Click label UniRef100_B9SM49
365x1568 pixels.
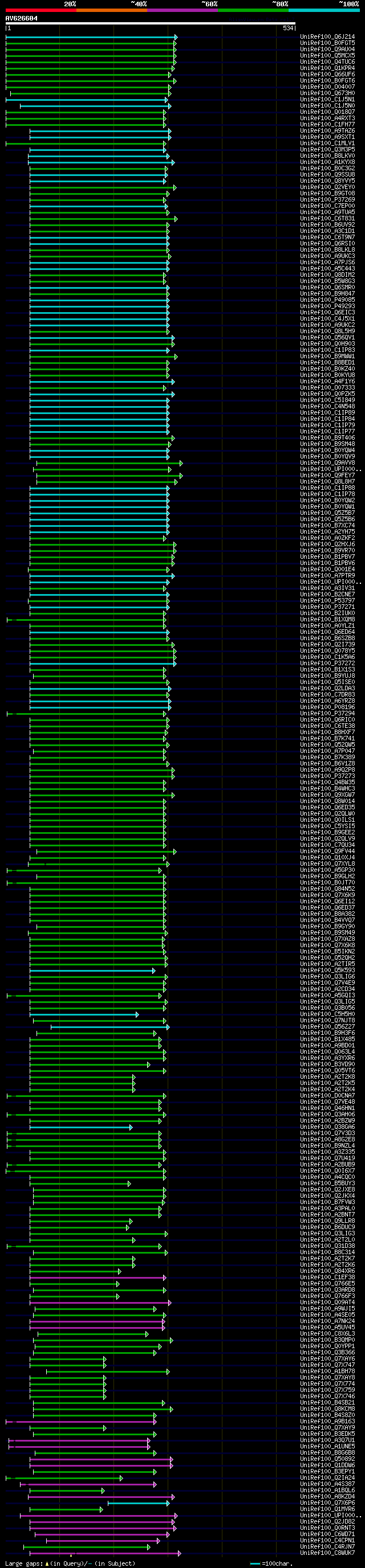pos(327,933)
